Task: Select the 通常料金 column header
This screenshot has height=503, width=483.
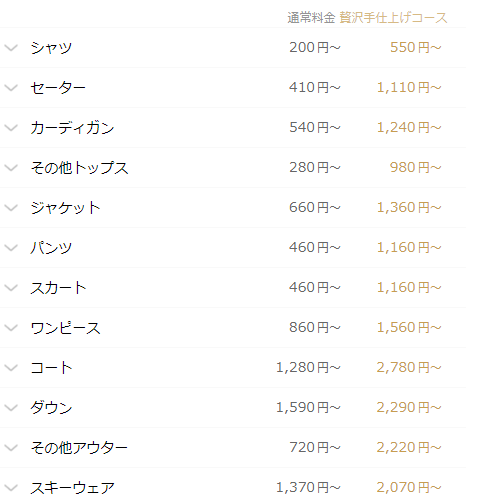Action: (311, 18)
